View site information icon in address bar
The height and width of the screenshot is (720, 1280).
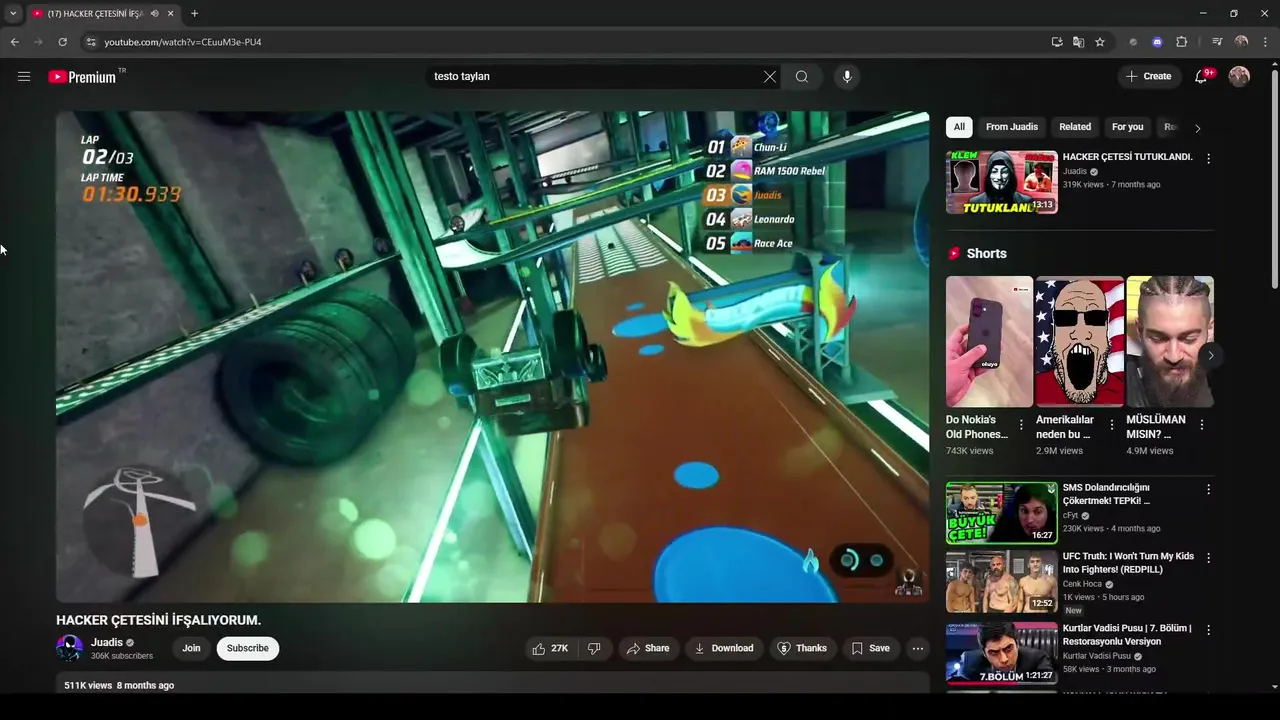pos(91,42)
